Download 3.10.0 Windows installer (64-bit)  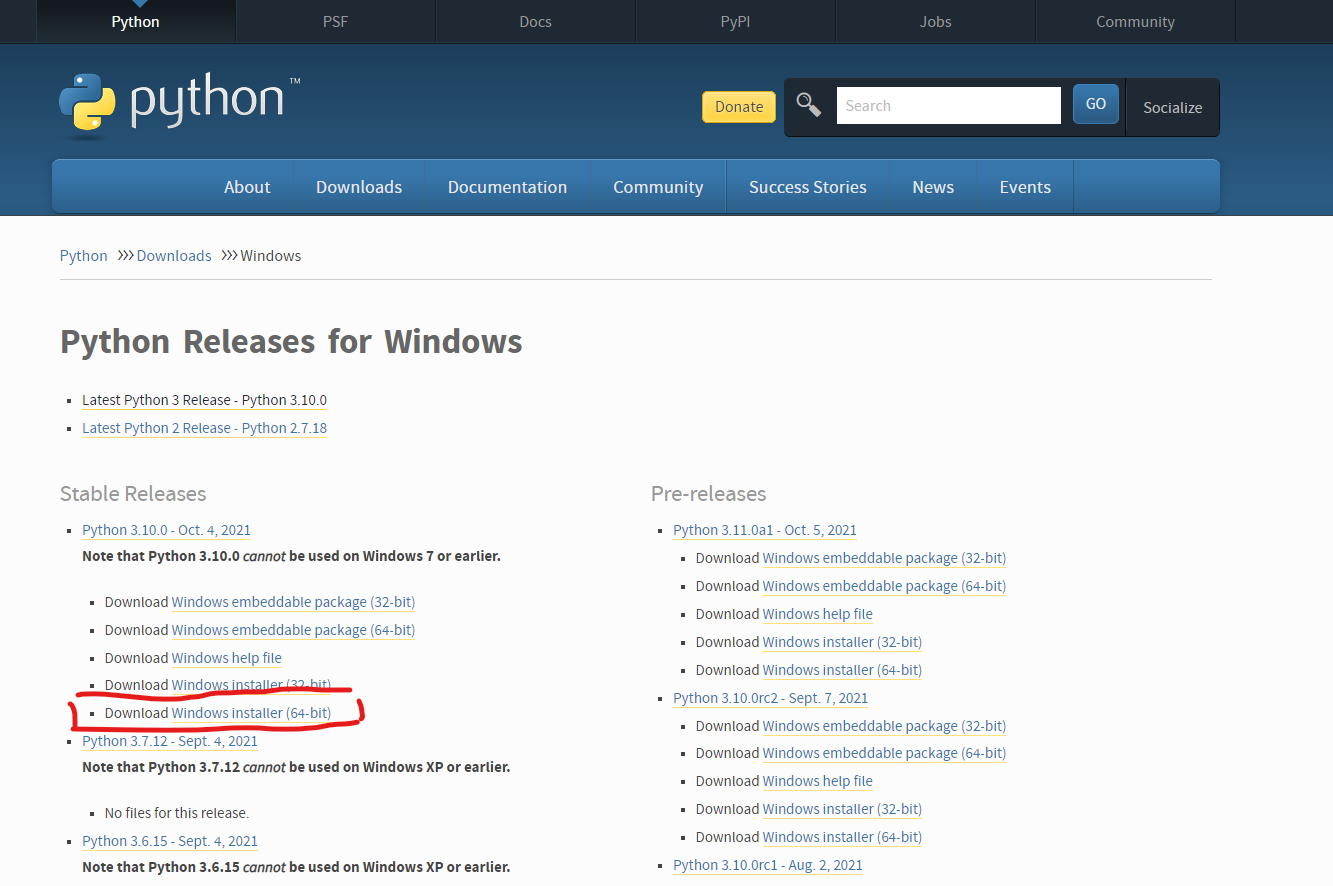pyautogui.click(x=251, y=713)
